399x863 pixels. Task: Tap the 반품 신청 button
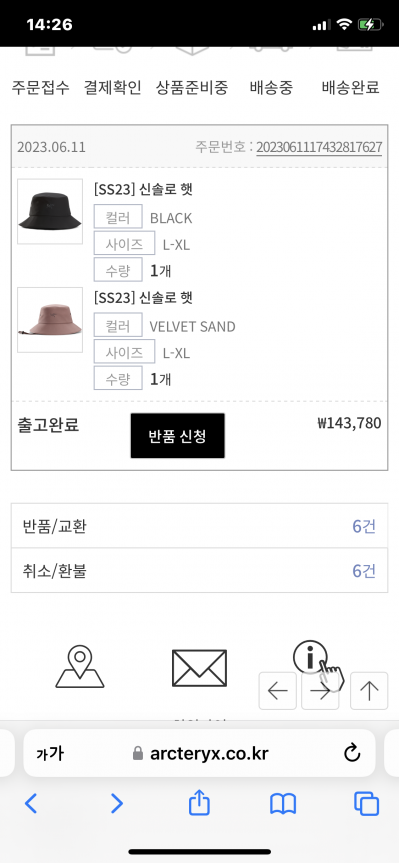(x=177, y=436)
